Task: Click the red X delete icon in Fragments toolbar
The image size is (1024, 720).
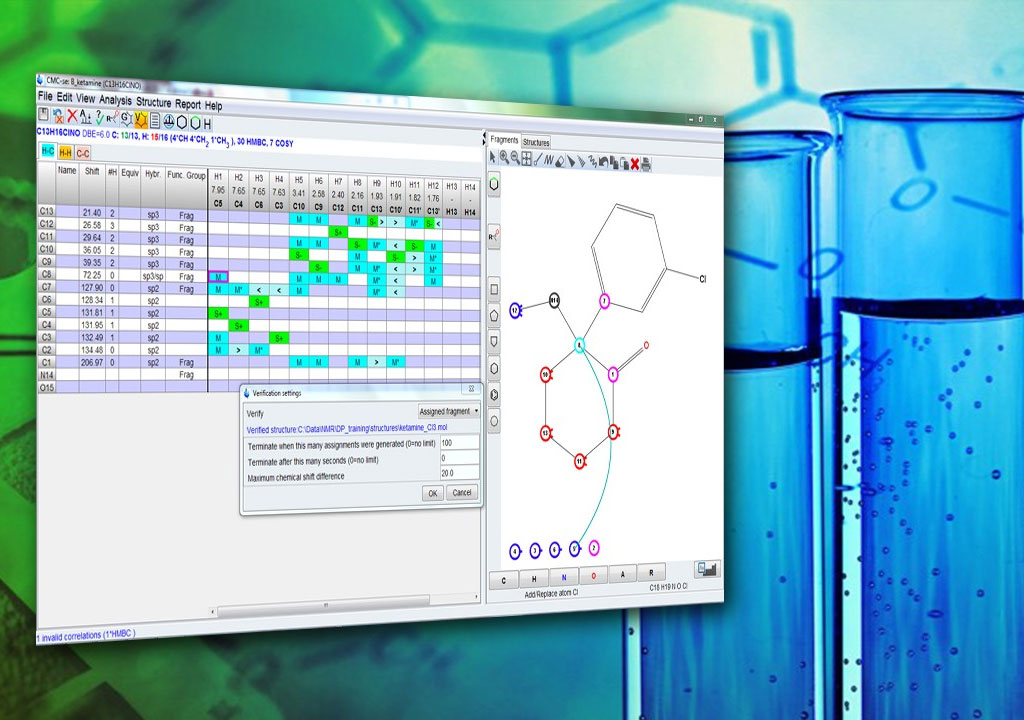Action: pos(634,163)
